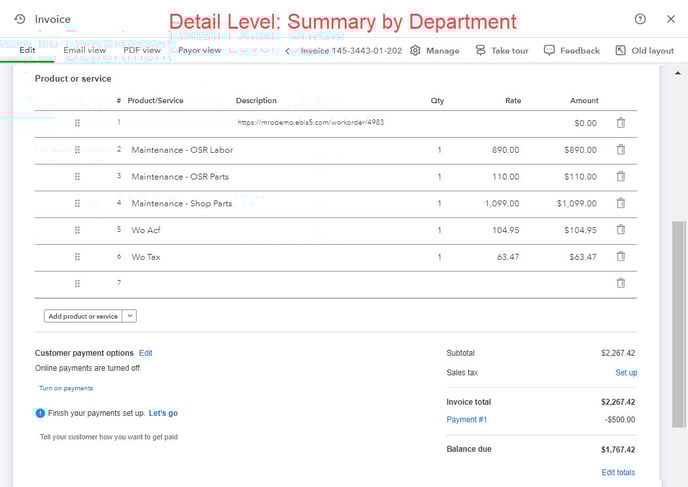Viewport: 688px width, 487px height.
Task: Grab drag handle of line 1
Action: (x=77, y=123)
